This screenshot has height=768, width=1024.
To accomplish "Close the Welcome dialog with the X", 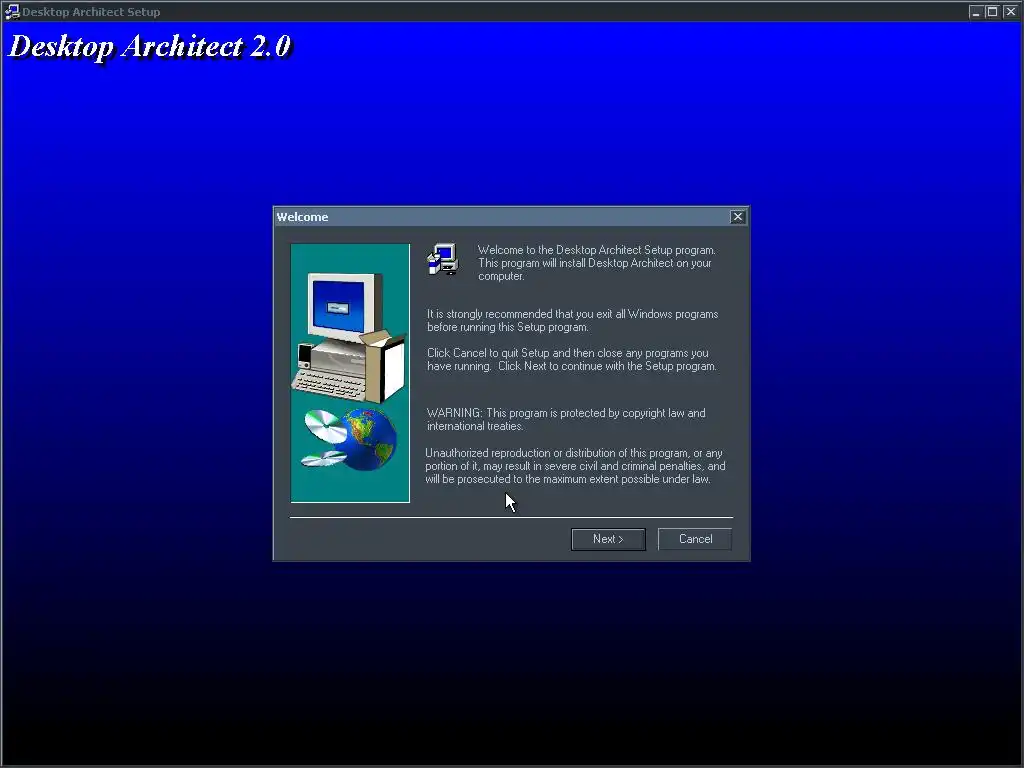I will tap(737, 217).
